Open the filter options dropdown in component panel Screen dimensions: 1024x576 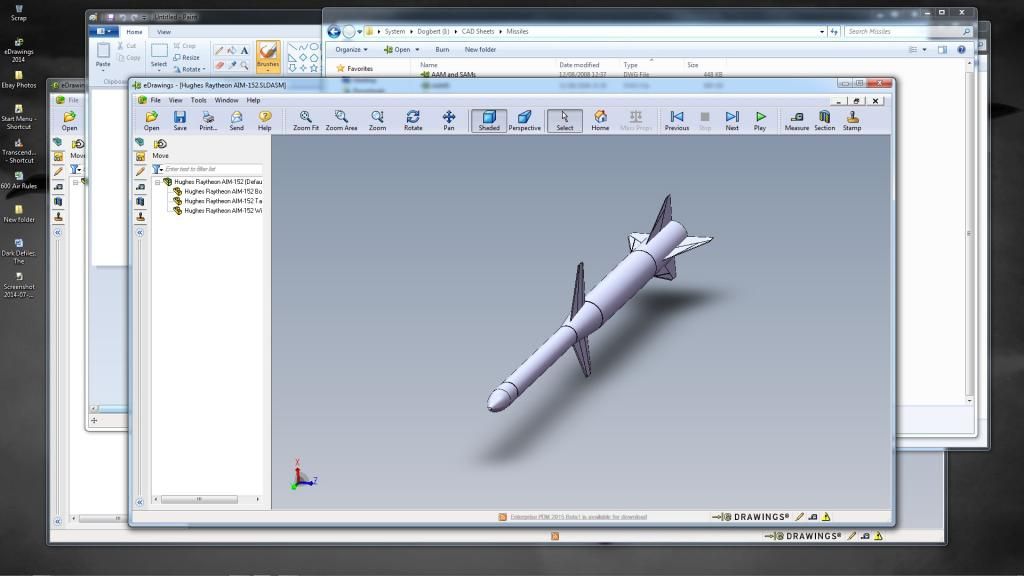coord(157,169)
